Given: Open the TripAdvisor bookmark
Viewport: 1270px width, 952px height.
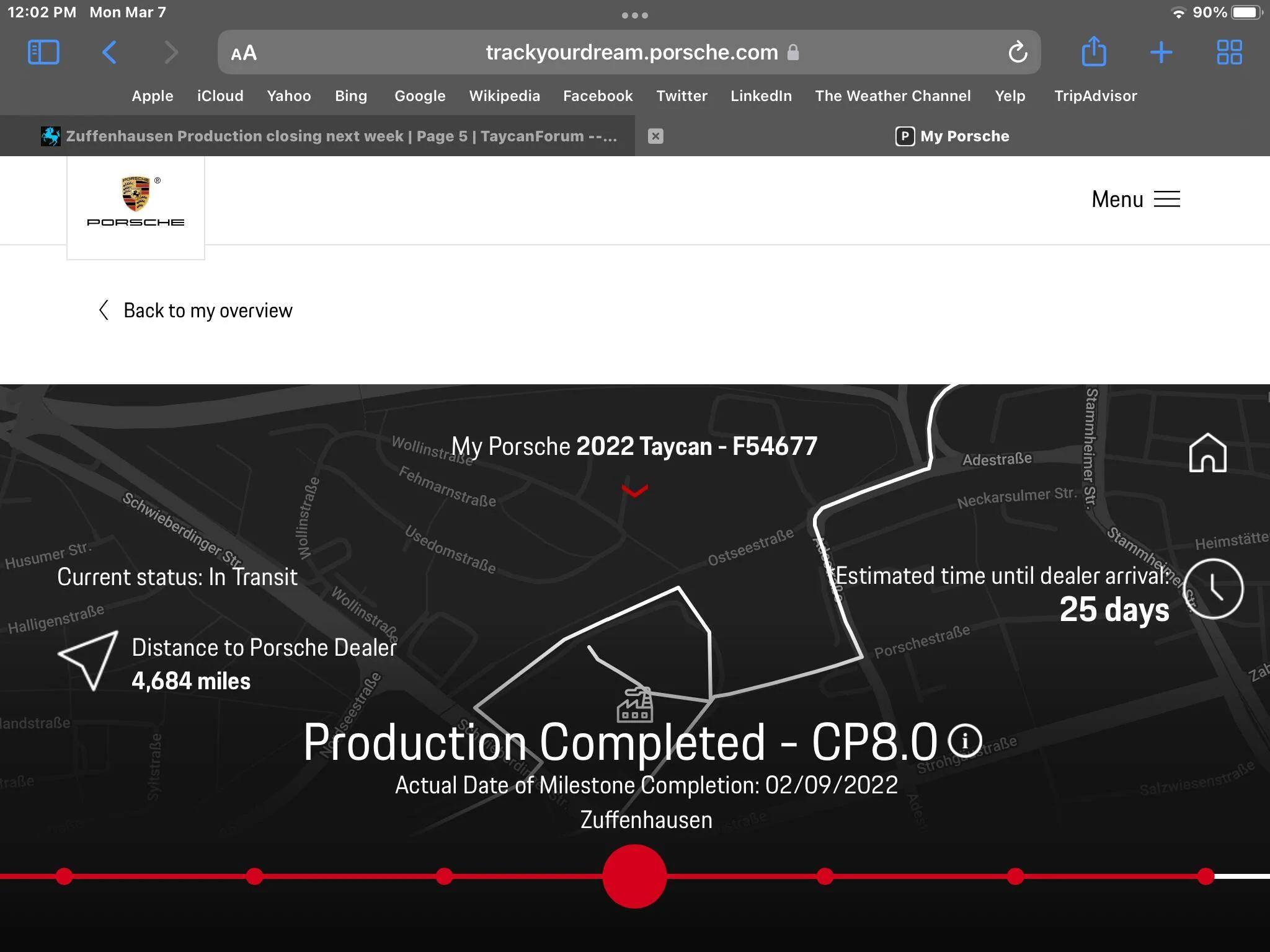Looking at the screenshot, I should 1096,96.
